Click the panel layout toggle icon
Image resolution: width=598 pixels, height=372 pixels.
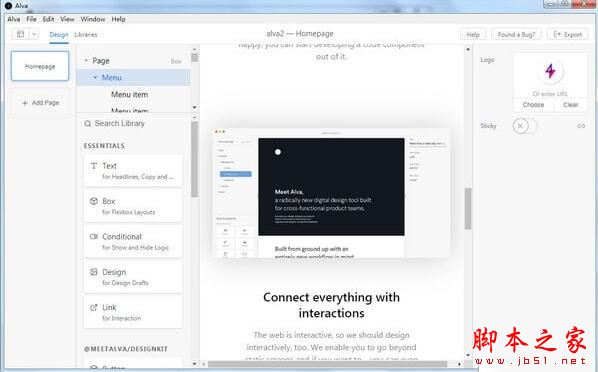[x=21, y=34]
